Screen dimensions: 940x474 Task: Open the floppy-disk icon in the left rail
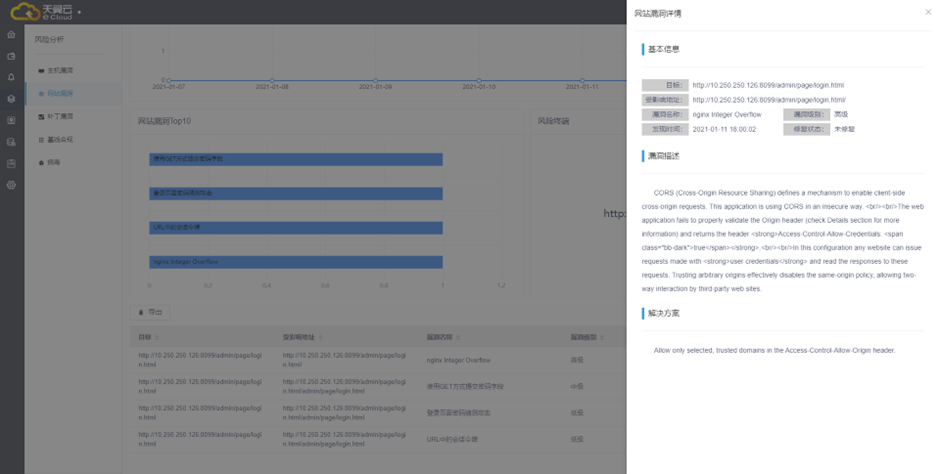pyautogui.click(x=11, y=164)
